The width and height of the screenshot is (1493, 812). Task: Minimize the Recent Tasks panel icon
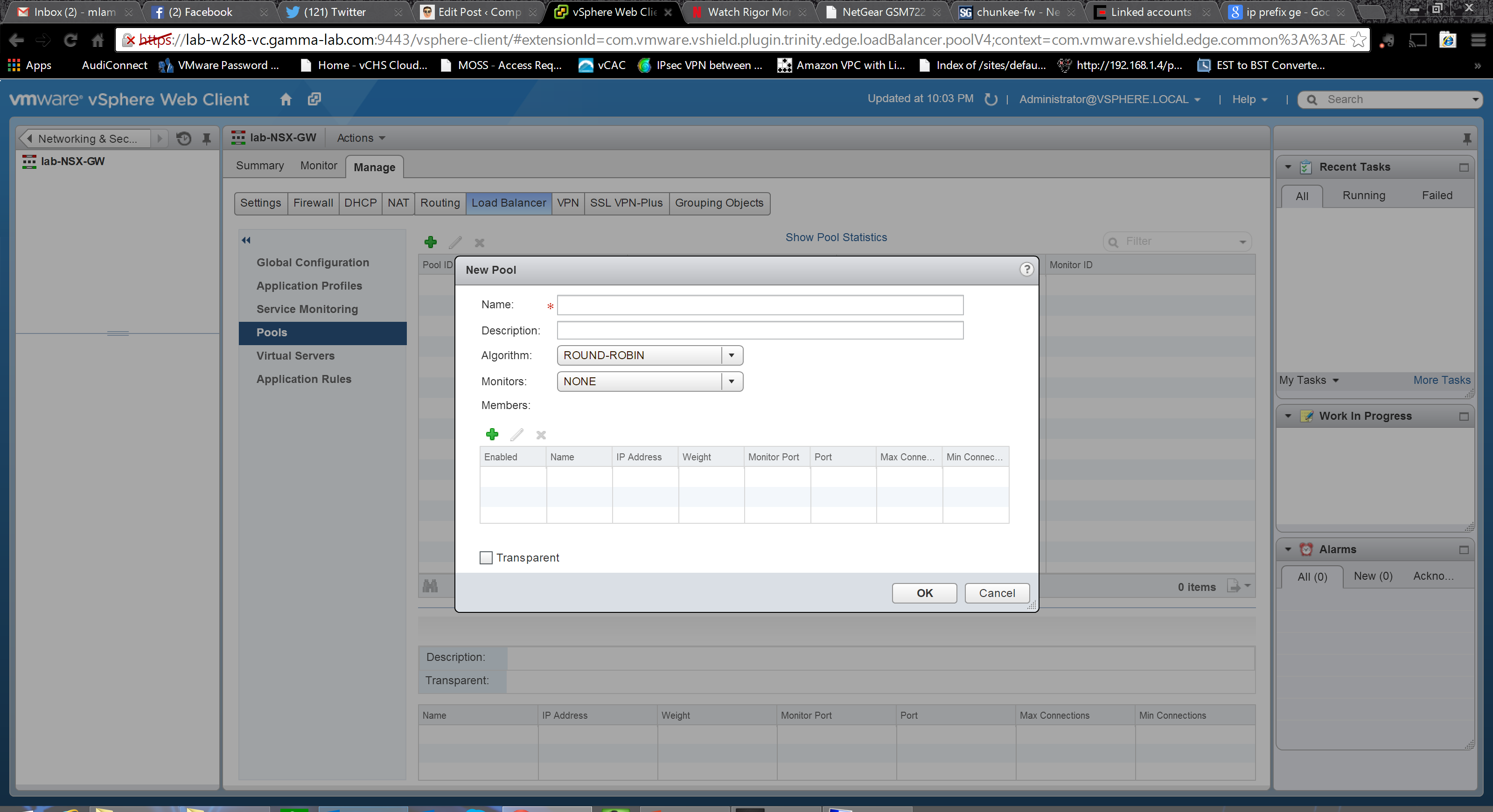[1464, 167]
